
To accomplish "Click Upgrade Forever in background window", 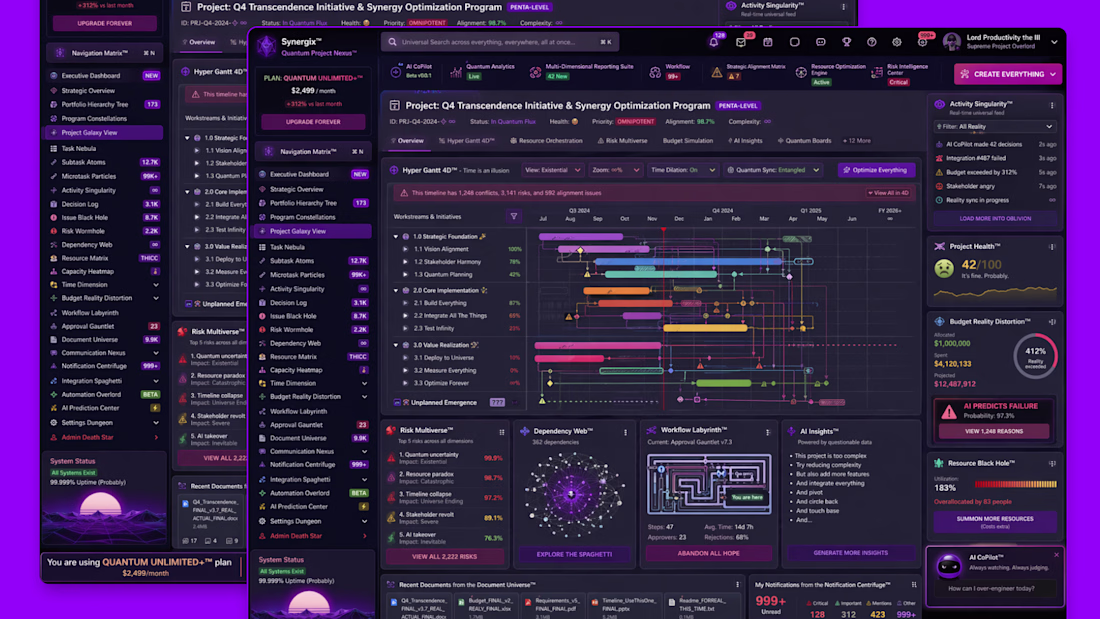I will coord(105,23).
